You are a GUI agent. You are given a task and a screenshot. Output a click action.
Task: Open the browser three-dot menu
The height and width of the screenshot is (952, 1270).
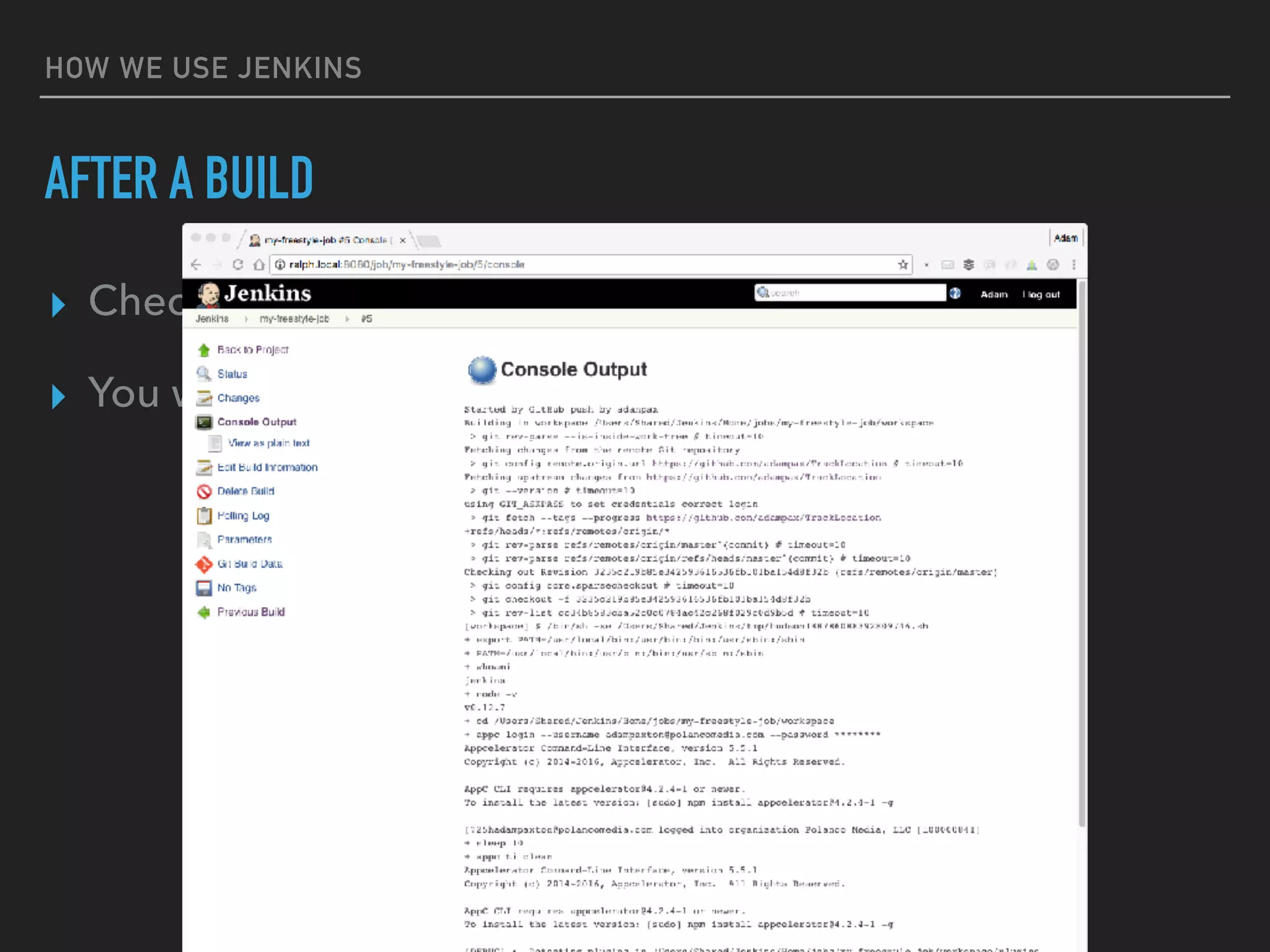point(1074,265)
